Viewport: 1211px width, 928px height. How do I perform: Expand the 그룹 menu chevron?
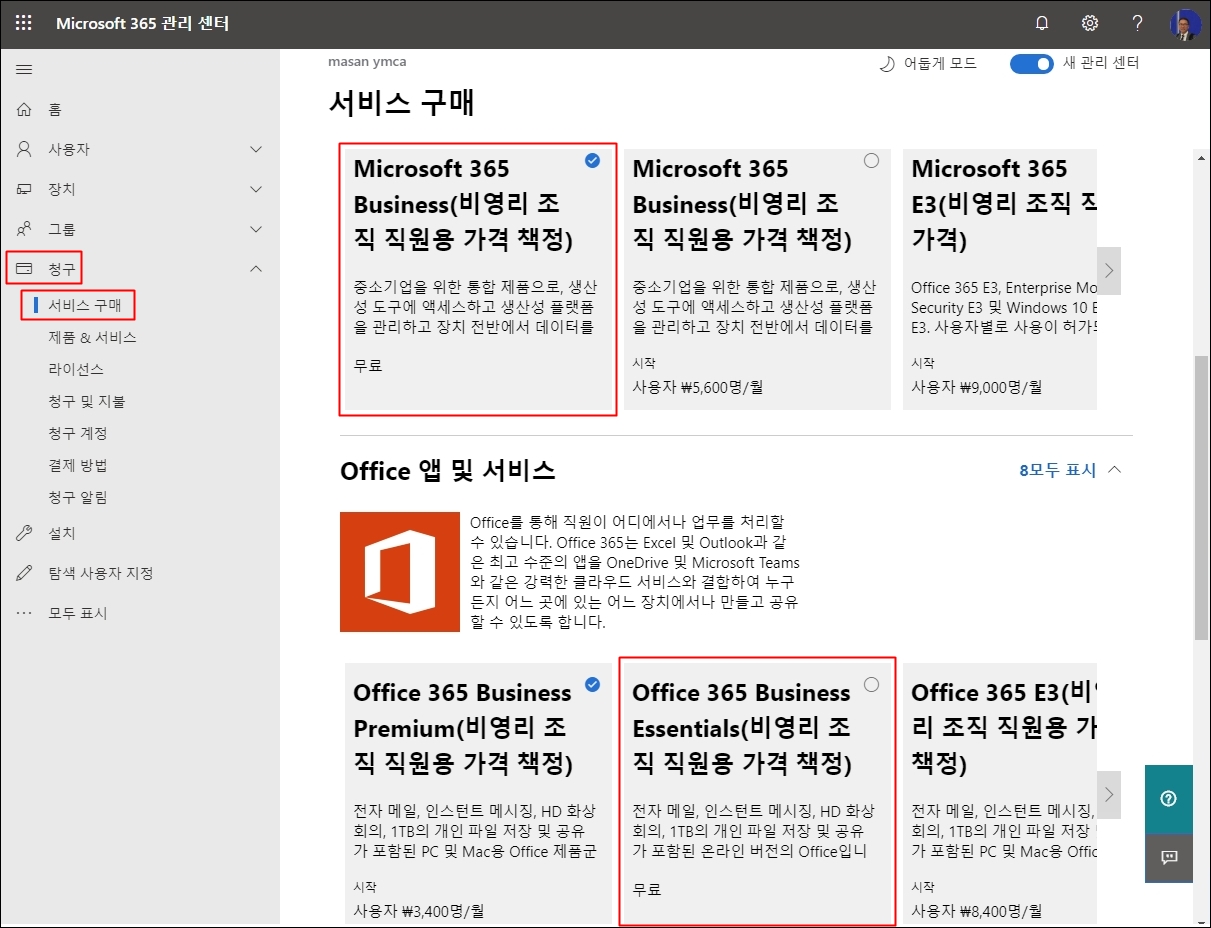pos(256,229)
